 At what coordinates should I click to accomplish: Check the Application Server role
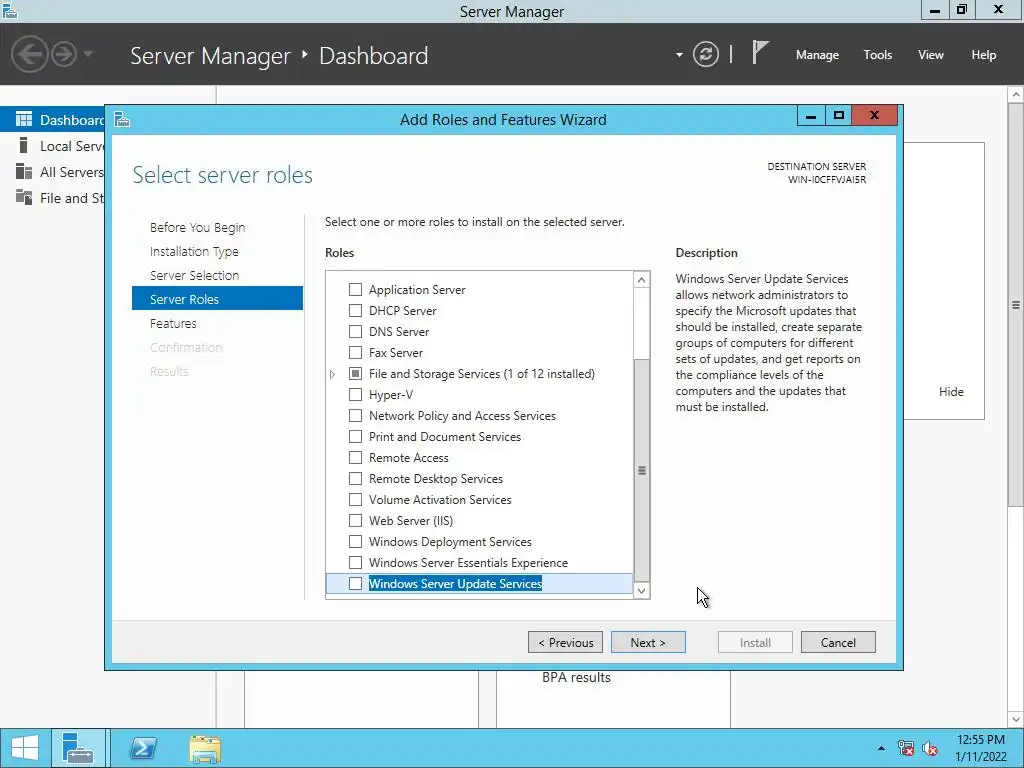click(355, 289)
